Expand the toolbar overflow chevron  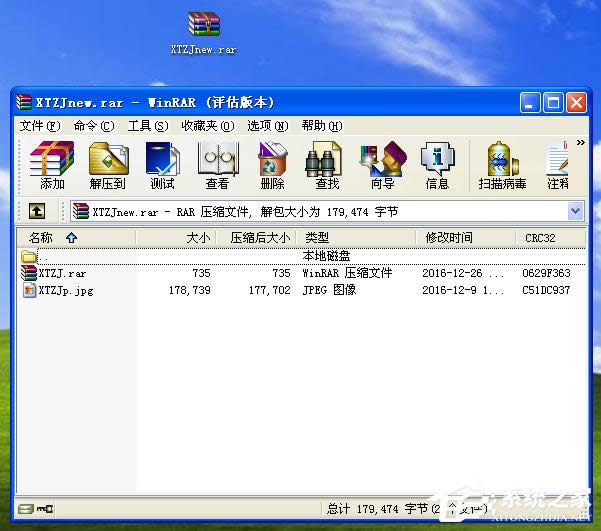(581, 144)
